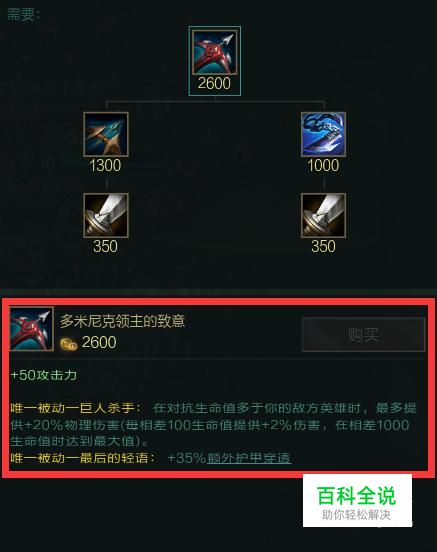Click the 唯一被动—最后的轻语 passive label
437x552 pixels.
click(x=82, y=458)
